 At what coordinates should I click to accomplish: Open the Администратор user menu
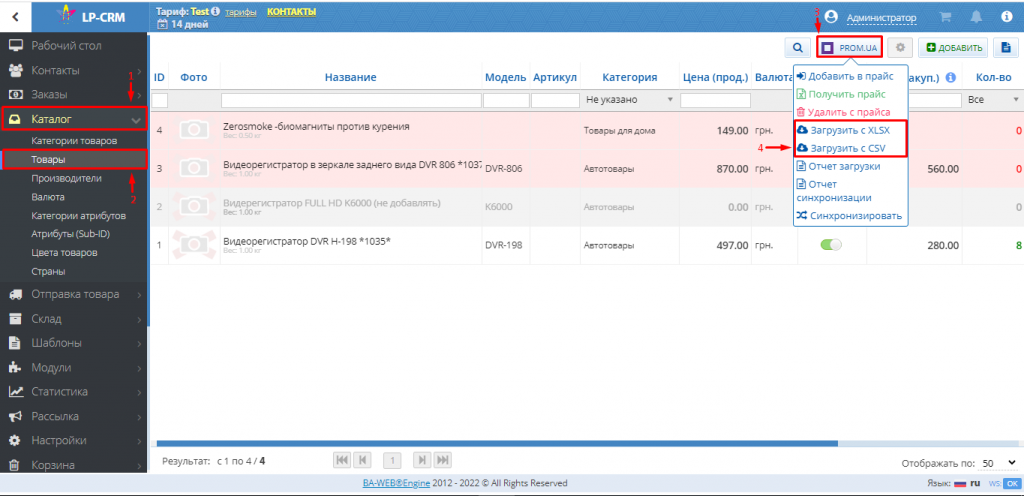[881, 18]
